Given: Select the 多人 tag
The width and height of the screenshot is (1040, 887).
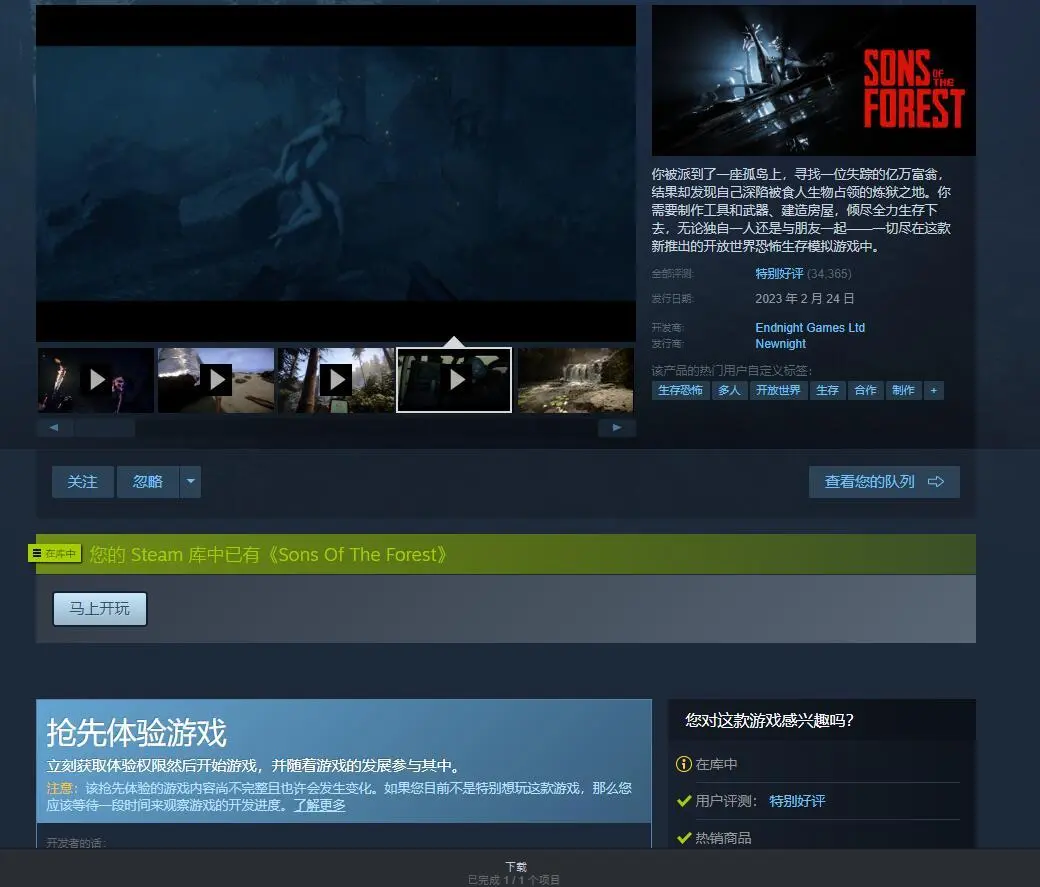Looking at the screenshot, I should [730, 390].
